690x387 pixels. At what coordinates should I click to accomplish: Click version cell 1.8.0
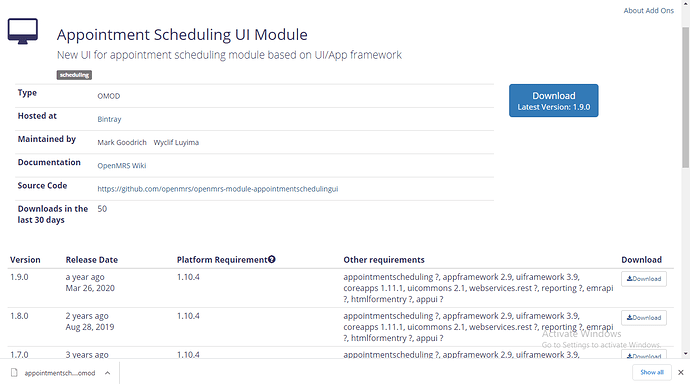coord(19,316)
